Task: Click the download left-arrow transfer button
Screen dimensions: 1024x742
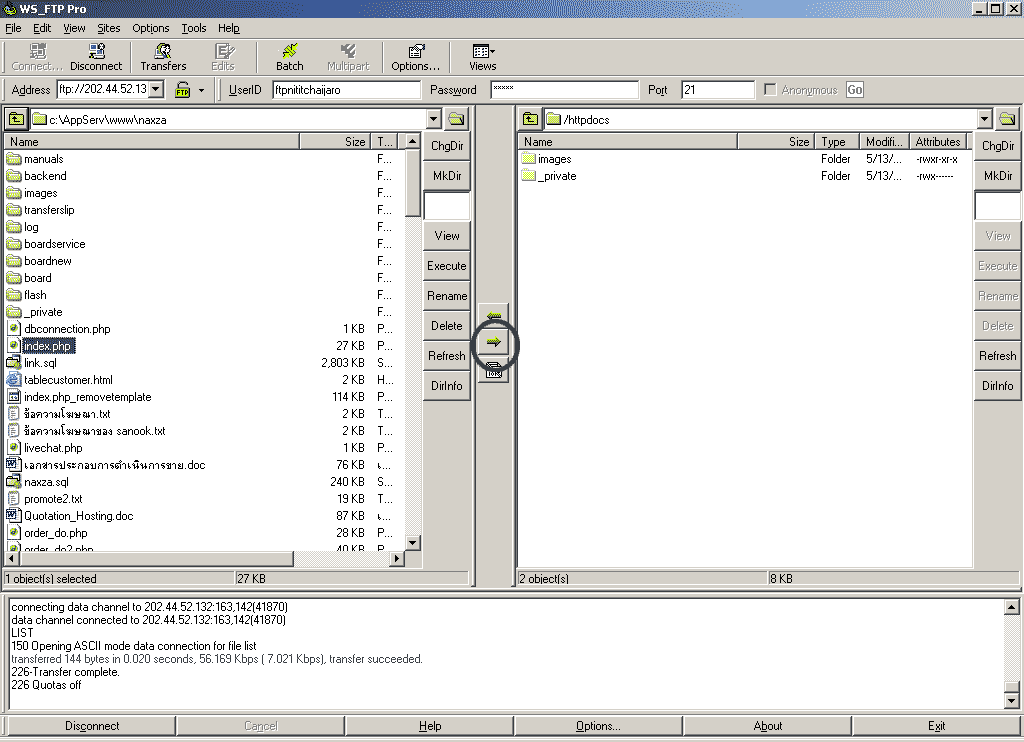Action: [x=494, y=316]
